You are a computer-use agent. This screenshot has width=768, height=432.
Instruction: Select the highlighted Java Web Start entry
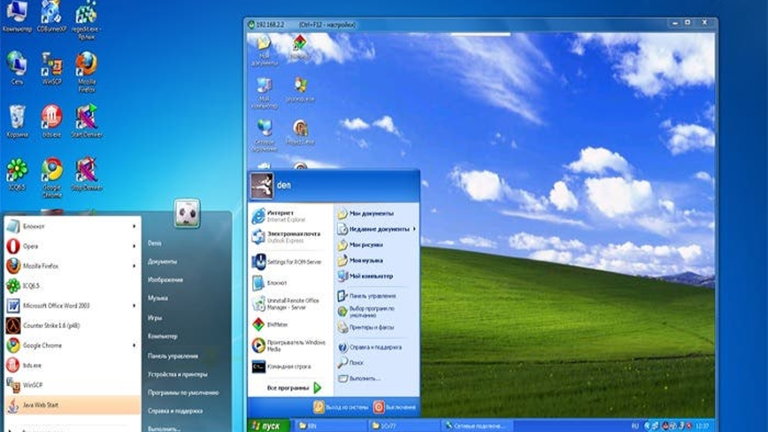pyautogui.click(x=72, y=405)
